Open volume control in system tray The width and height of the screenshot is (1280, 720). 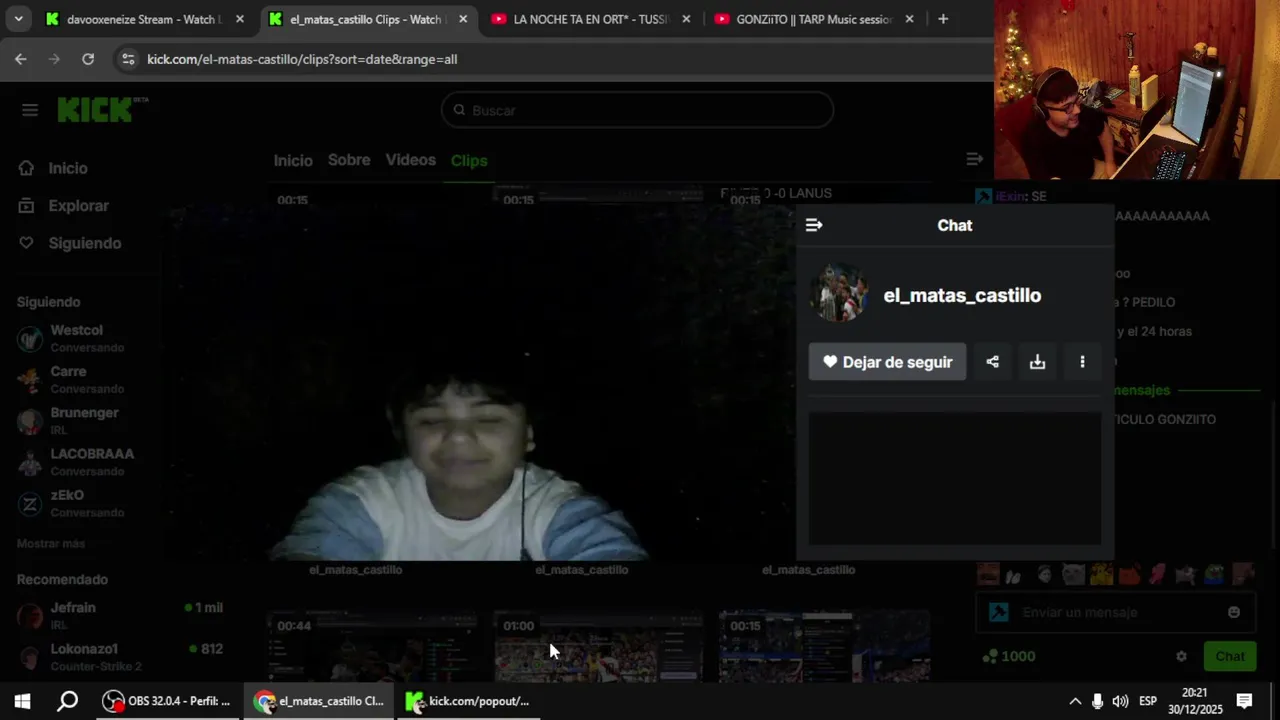point(1120,701)
